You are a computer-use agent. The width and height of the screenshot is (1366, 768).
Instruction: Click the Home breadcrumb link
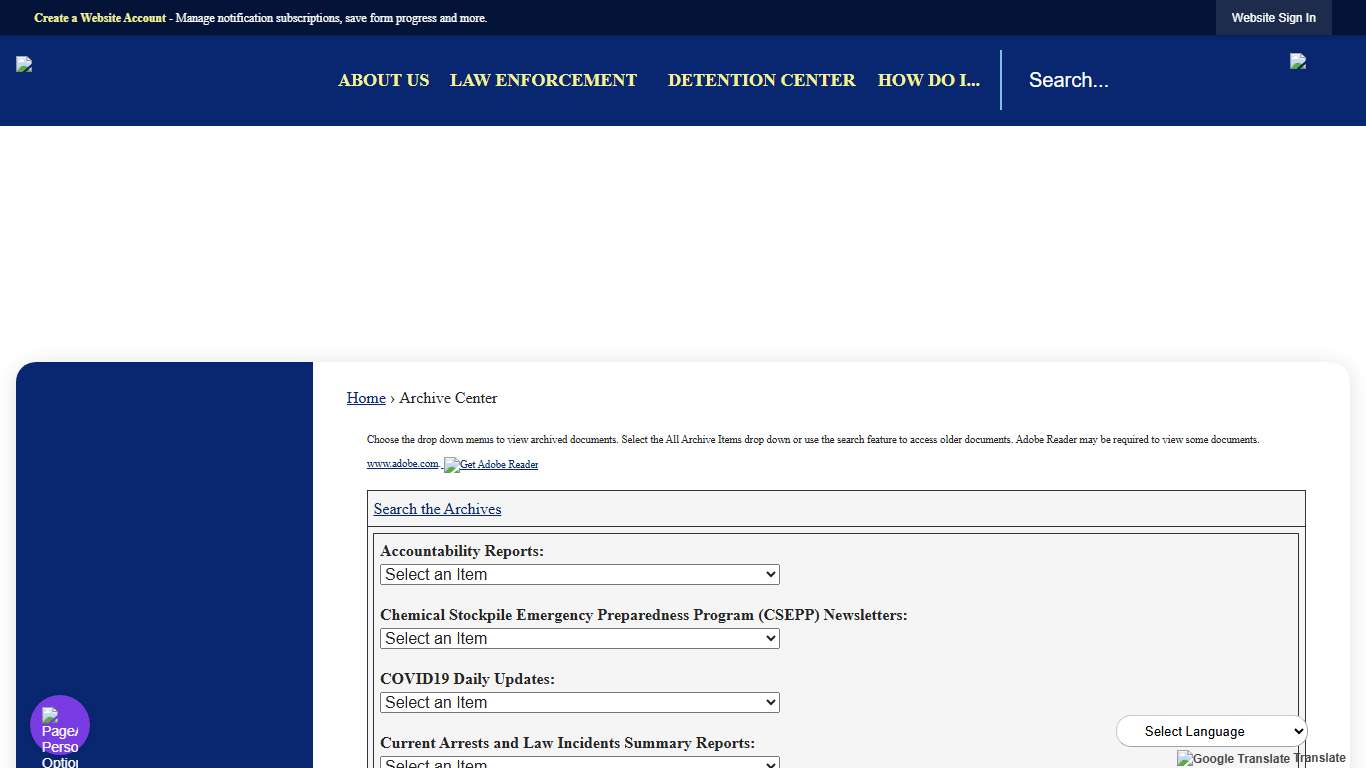click(365, 398)
